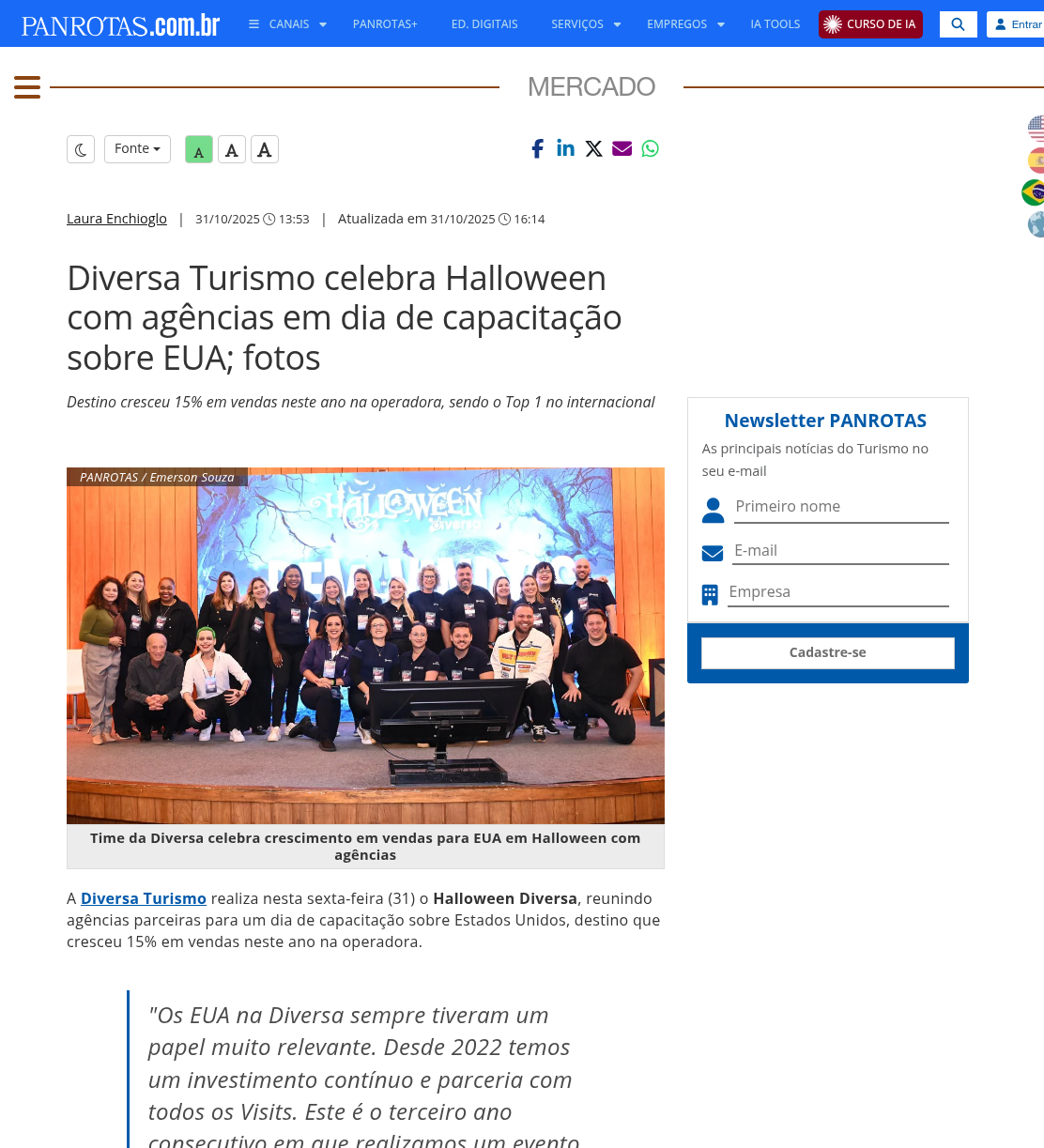Switch language with the US flag
The width and height of the screenshot is (1044, 1148).
1036,129
